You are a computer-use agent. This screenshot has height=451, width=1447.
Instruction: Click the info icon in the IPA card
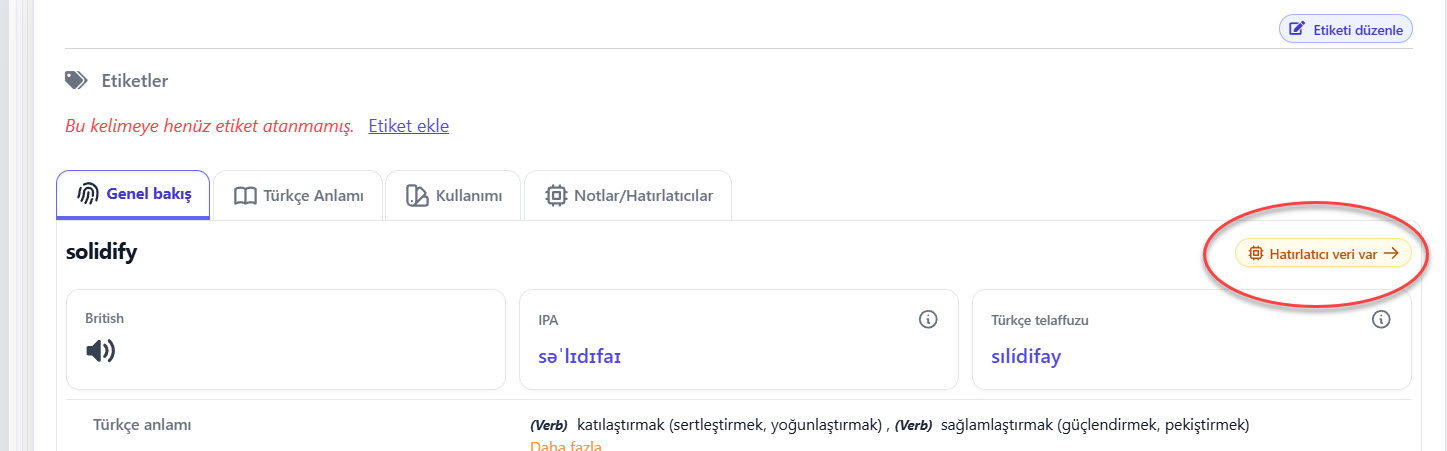coord(928,320)
